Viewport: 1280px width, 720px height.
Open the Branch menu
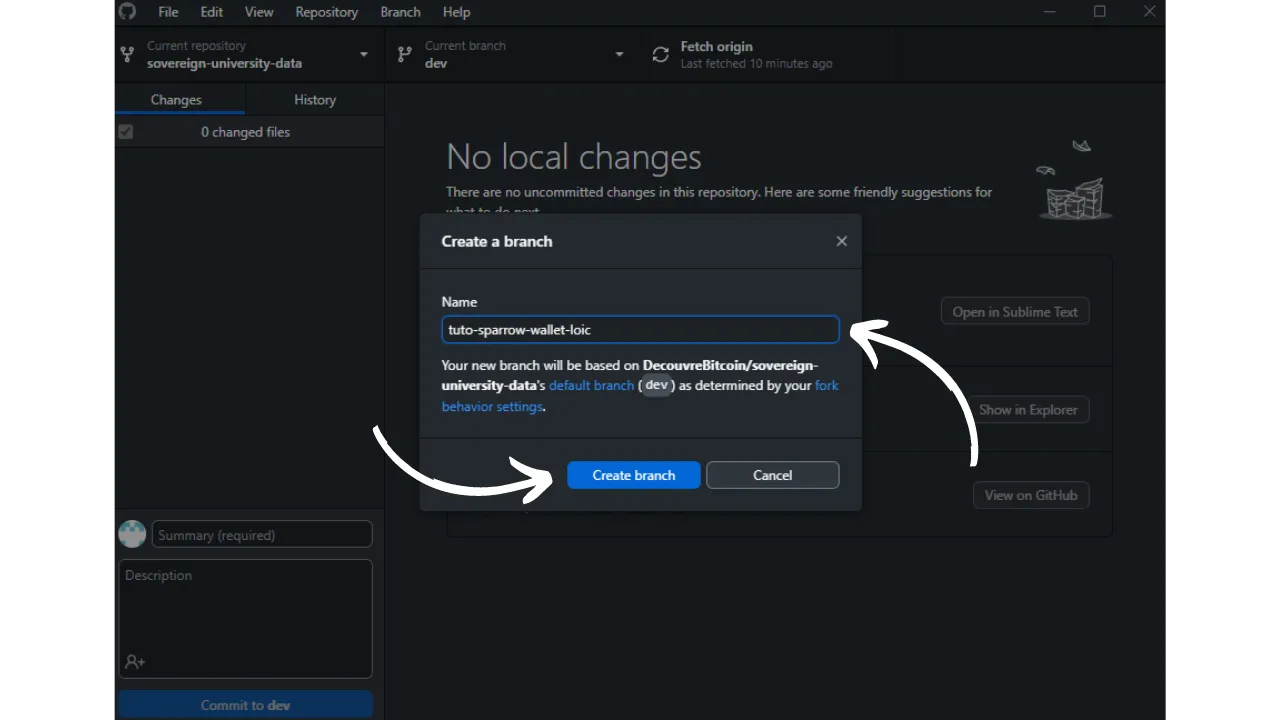click(400, 12)
